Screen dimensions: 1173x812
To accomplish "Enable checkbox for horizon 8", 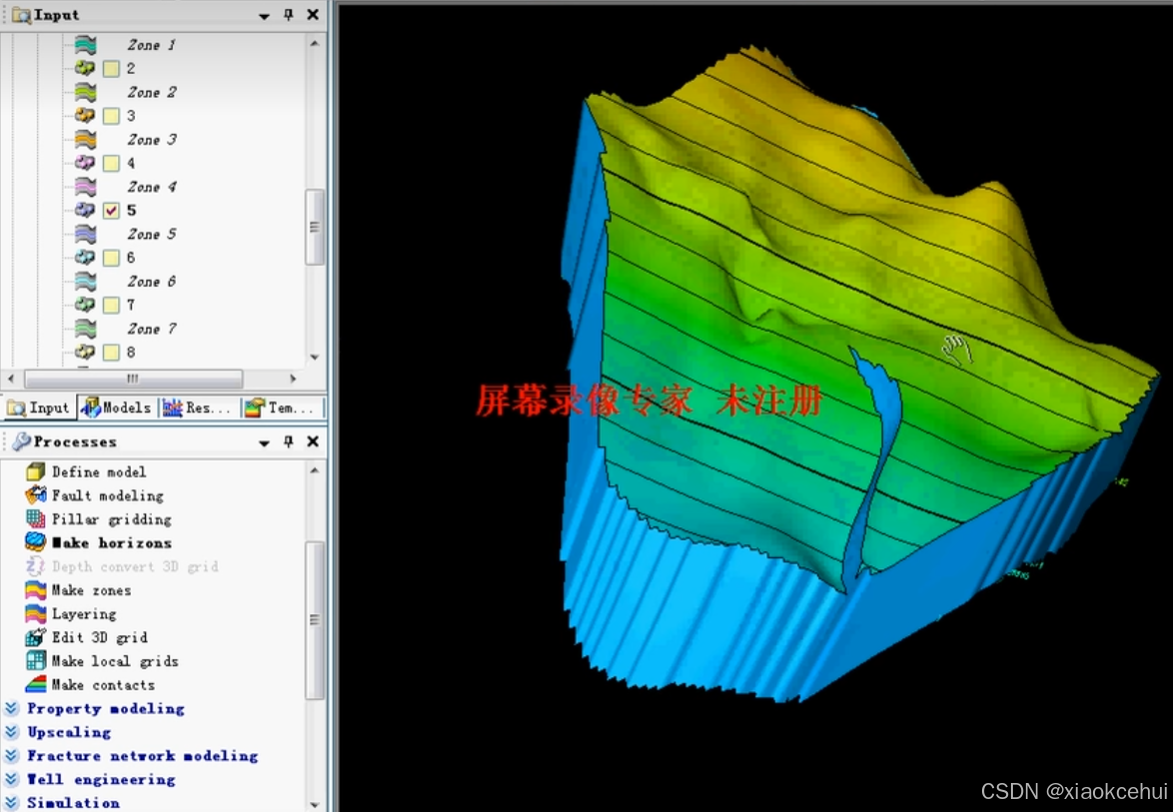I will click(111, 352).
